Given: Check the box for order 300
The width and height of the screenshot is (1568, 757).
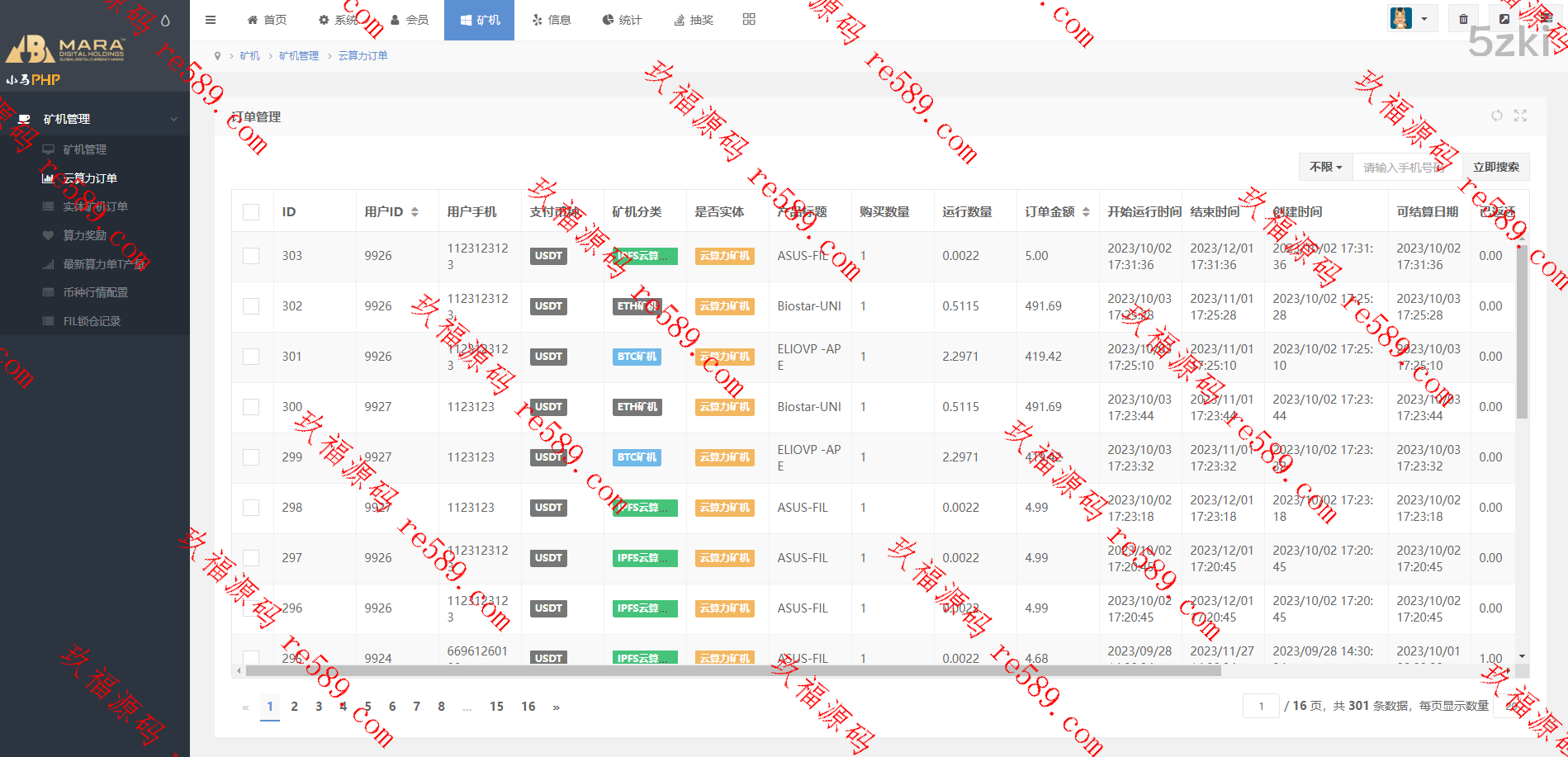Looking at the screenshot, I should [x=251, y=407].
